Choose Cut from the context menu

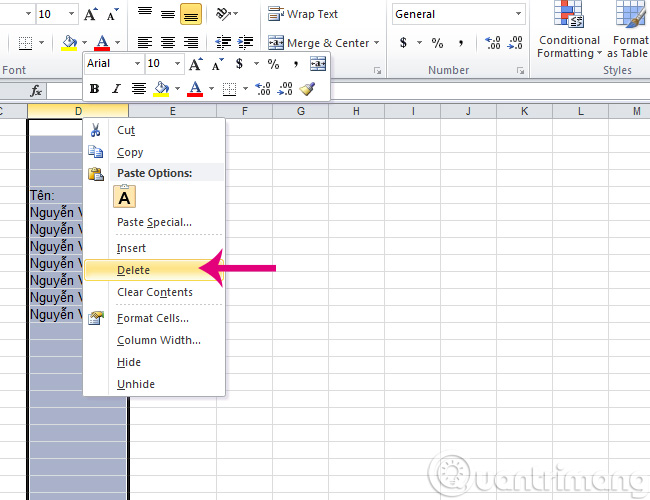(154, 130)
